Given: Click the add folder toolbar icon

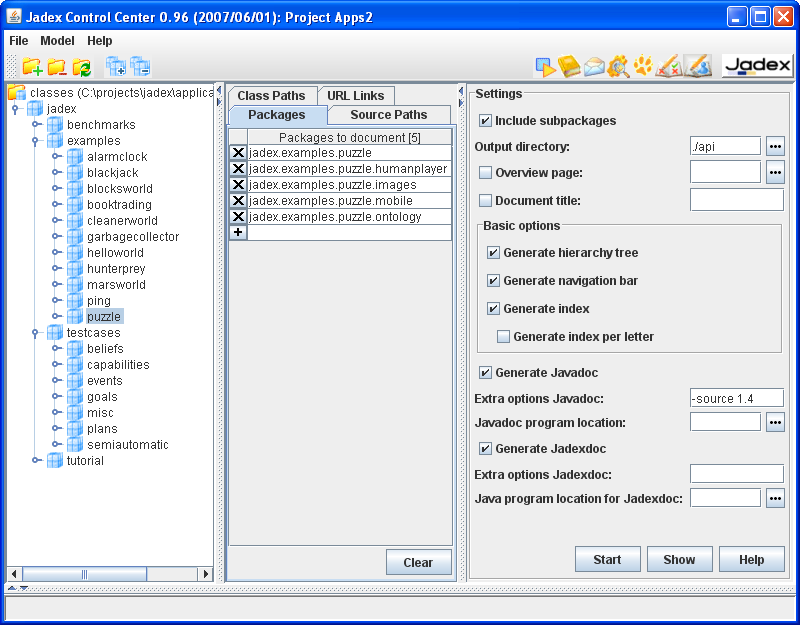Looking at the screenshot, I should point(32,66).
